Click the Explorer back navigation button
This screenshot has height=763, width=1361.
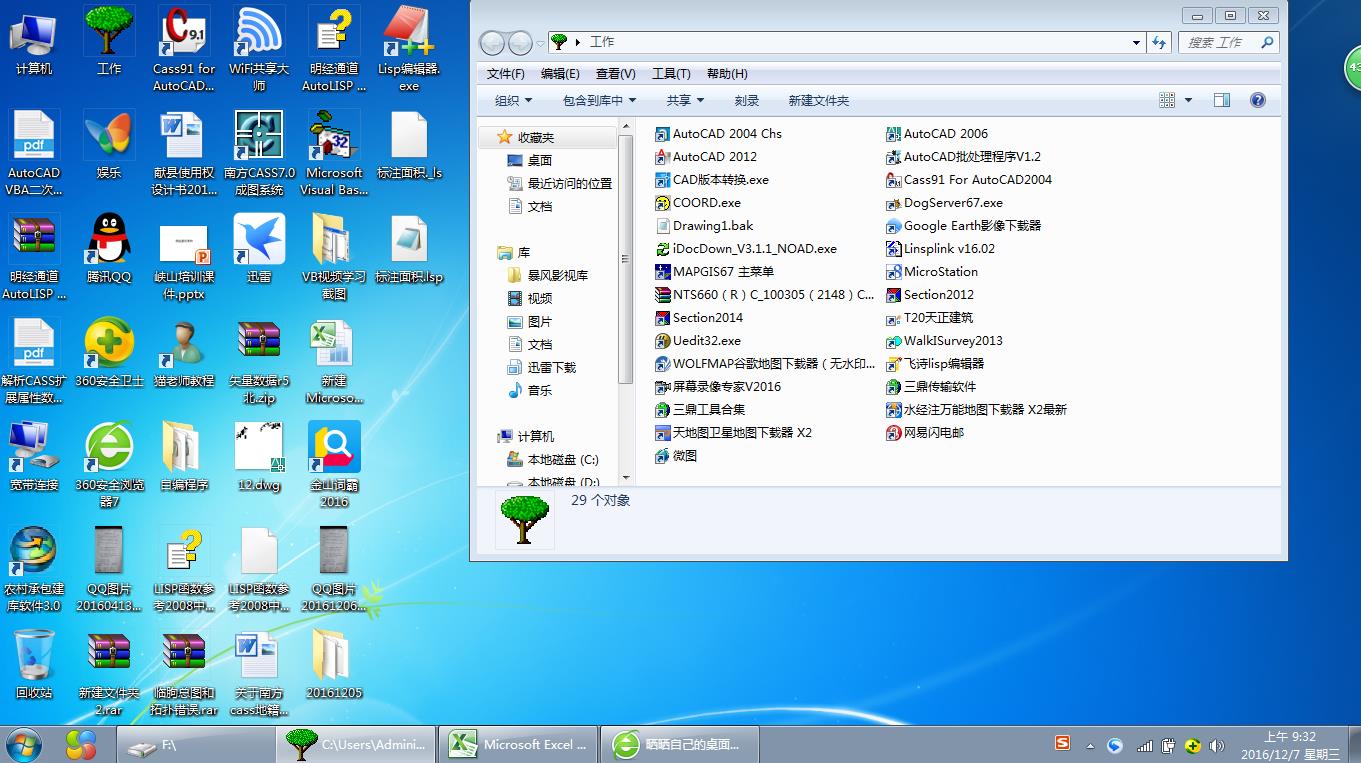point(492,43)
